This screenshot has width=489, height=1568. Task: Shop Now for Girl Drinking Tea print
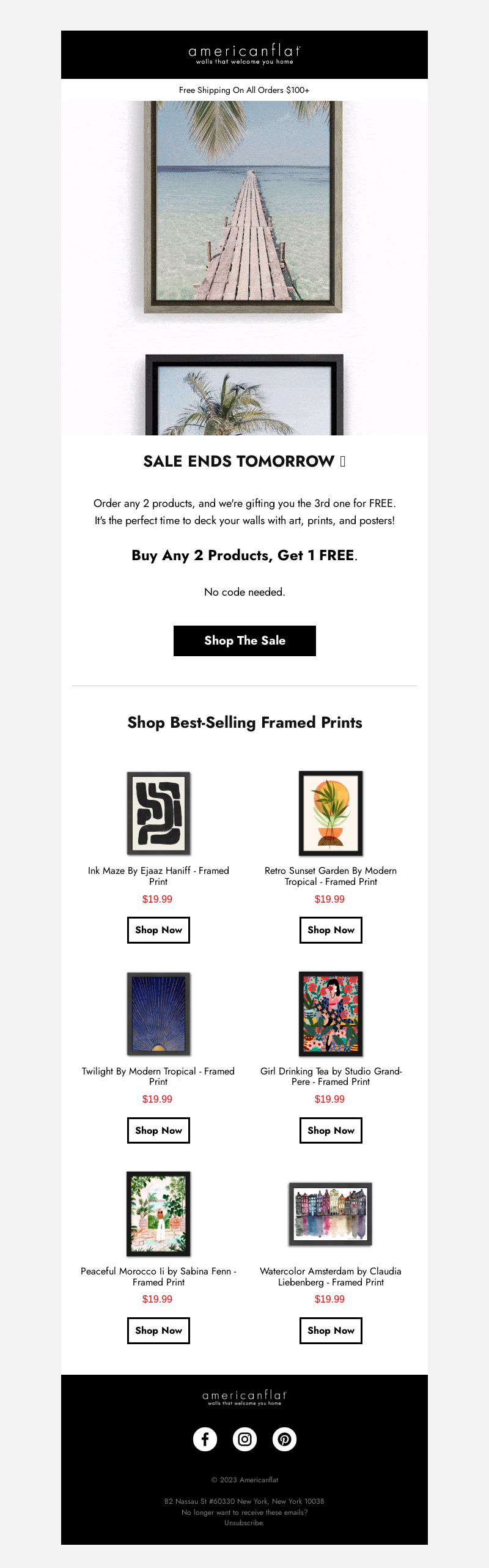(x=331, y=1130)
